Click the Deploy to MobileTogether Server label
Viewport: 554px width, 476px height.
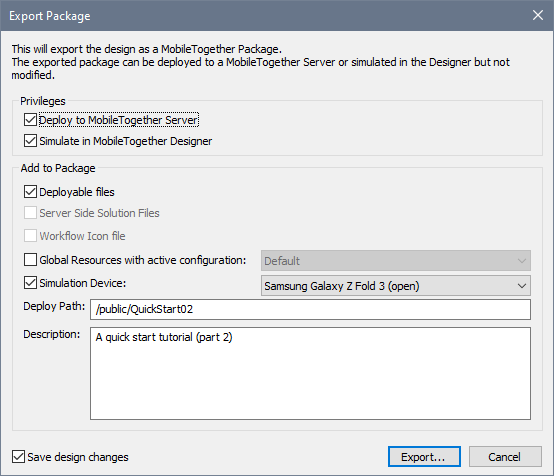[119, 120]
